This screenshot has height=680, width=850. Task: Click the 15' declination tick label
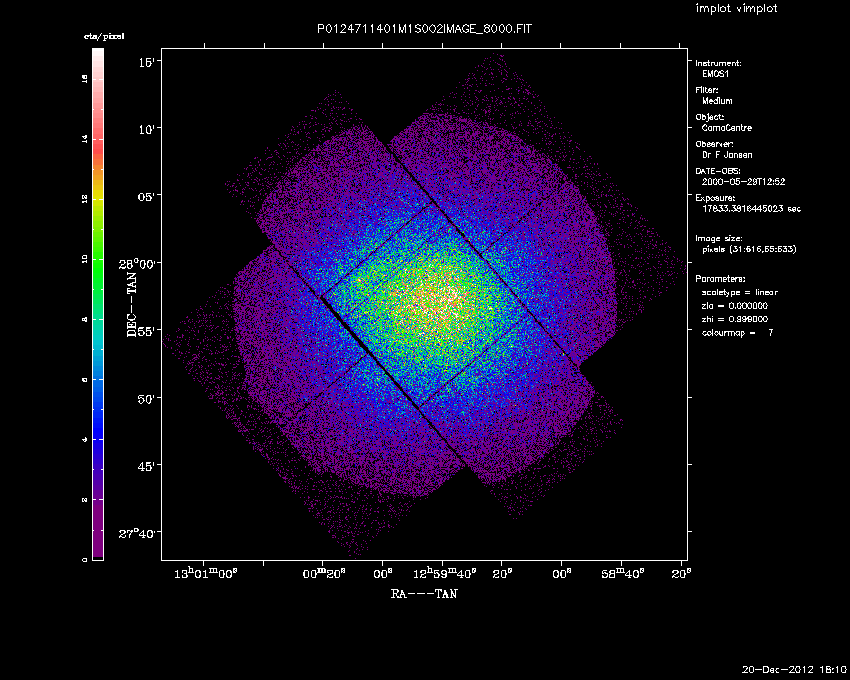tap(149, 62)
